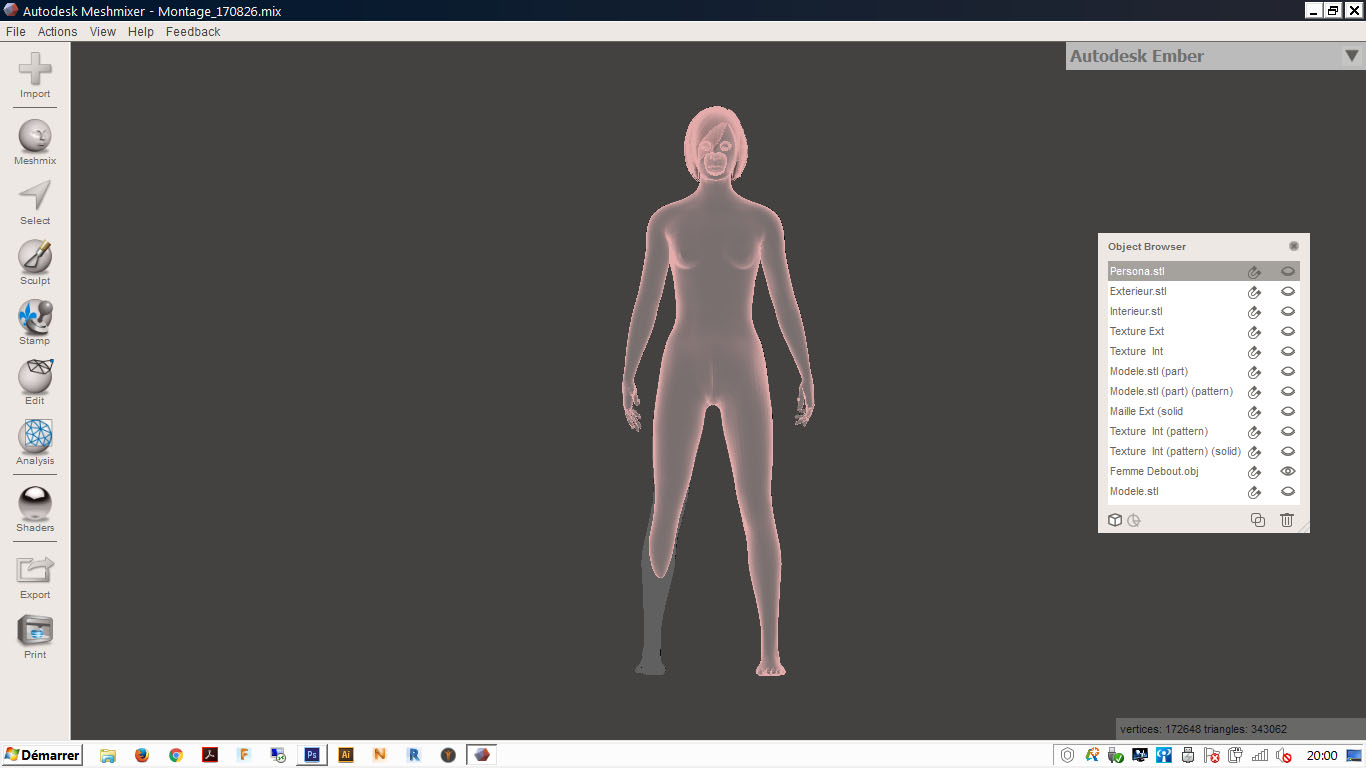1366x768 pixels.
Task: Click the Autodesk Ember printer label
Action: tap(1137, 56)
